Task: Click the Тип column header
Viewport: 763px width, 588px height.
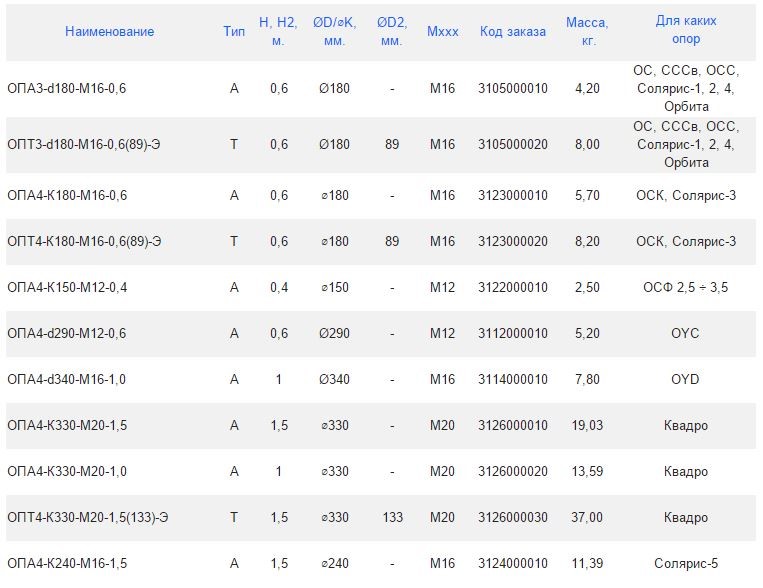Action: 234,31
